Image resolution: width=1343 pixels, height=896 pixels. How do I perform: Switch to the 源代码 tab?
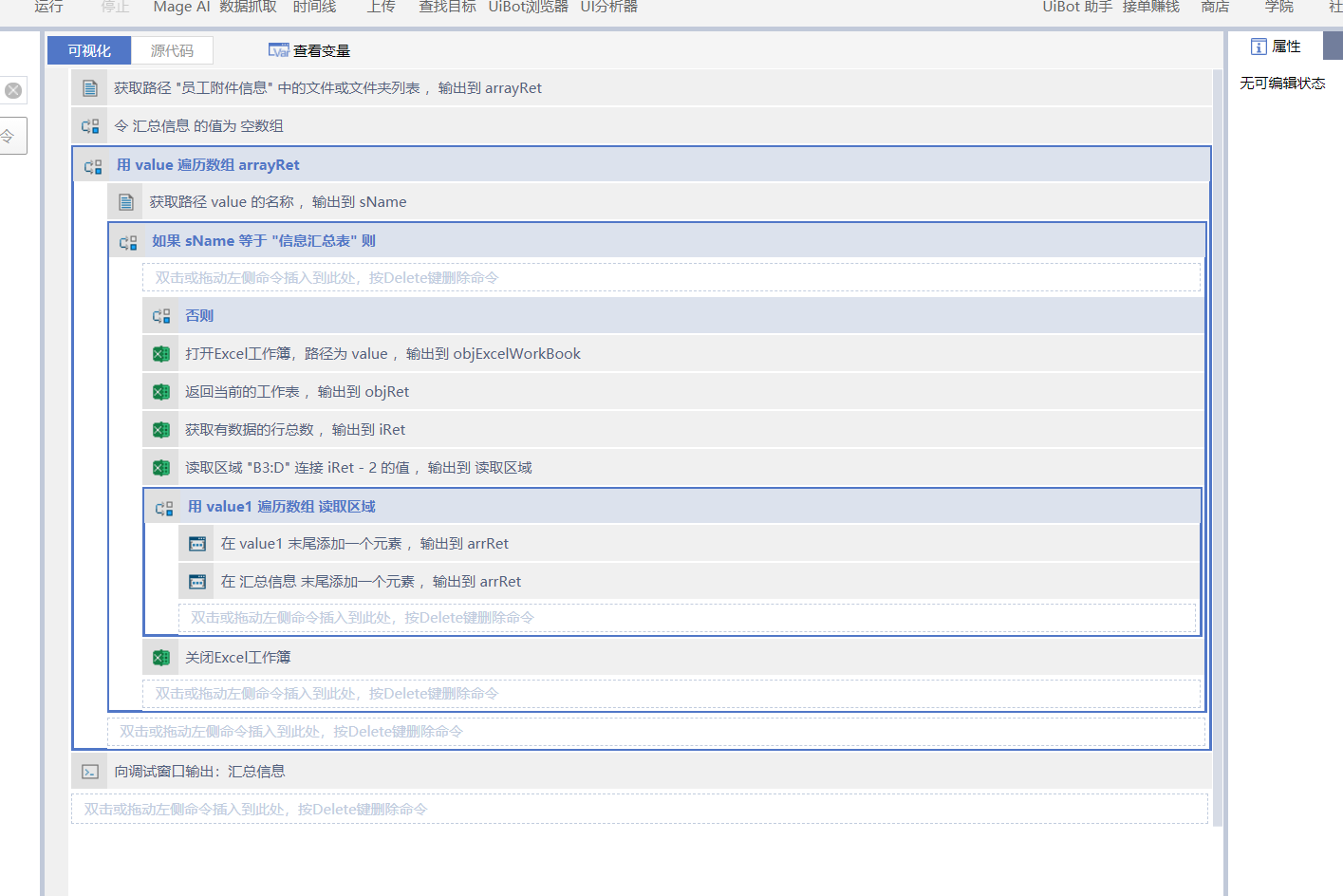172,50
